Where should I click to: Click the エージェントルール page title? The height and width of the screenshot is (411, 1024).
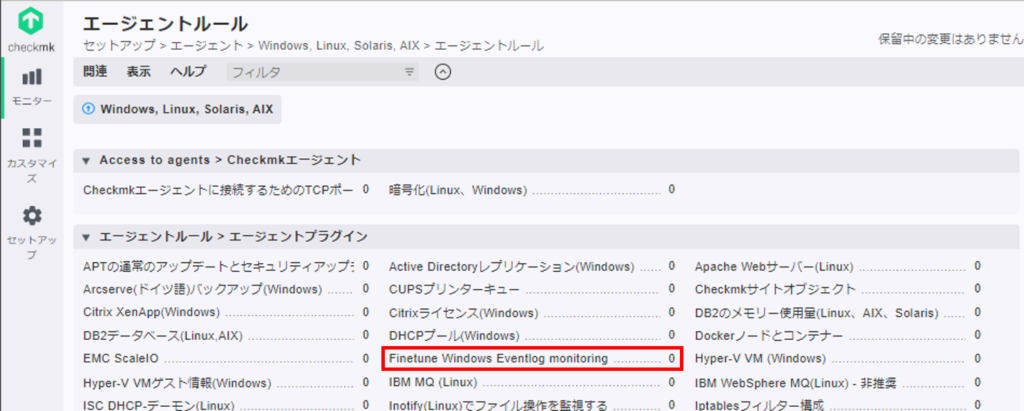pos(165,23)
